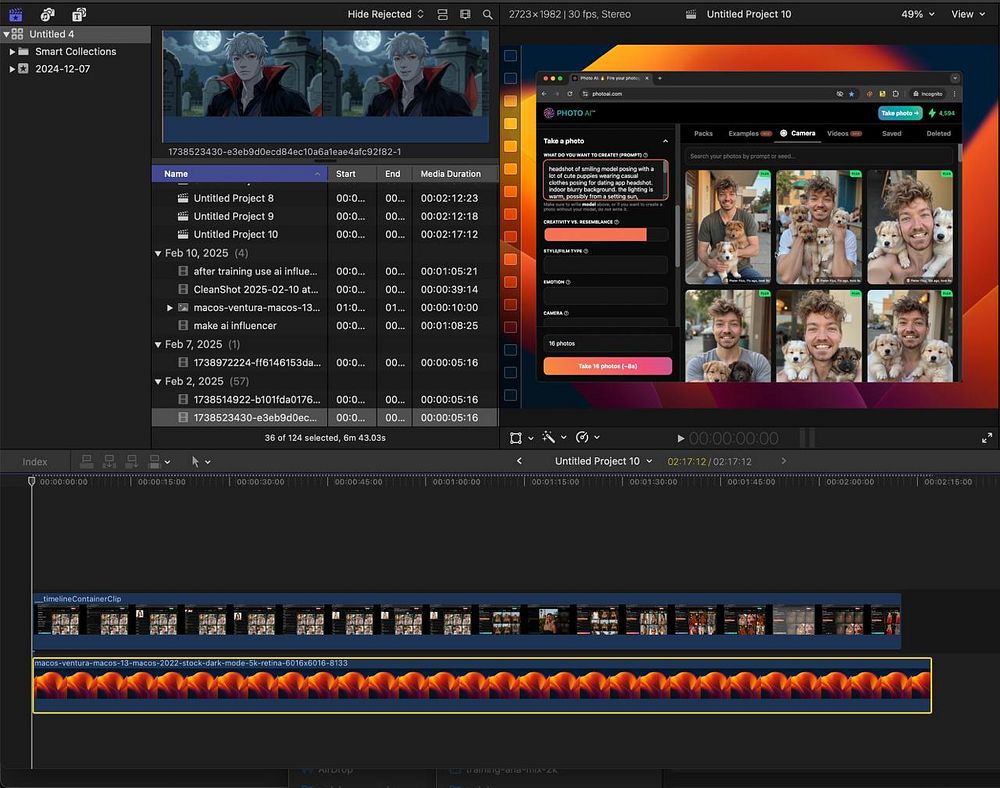Open the Titles and Generators sidebar
The width and height of the screenshot is (1000, 788).
(x=79, y=14)
